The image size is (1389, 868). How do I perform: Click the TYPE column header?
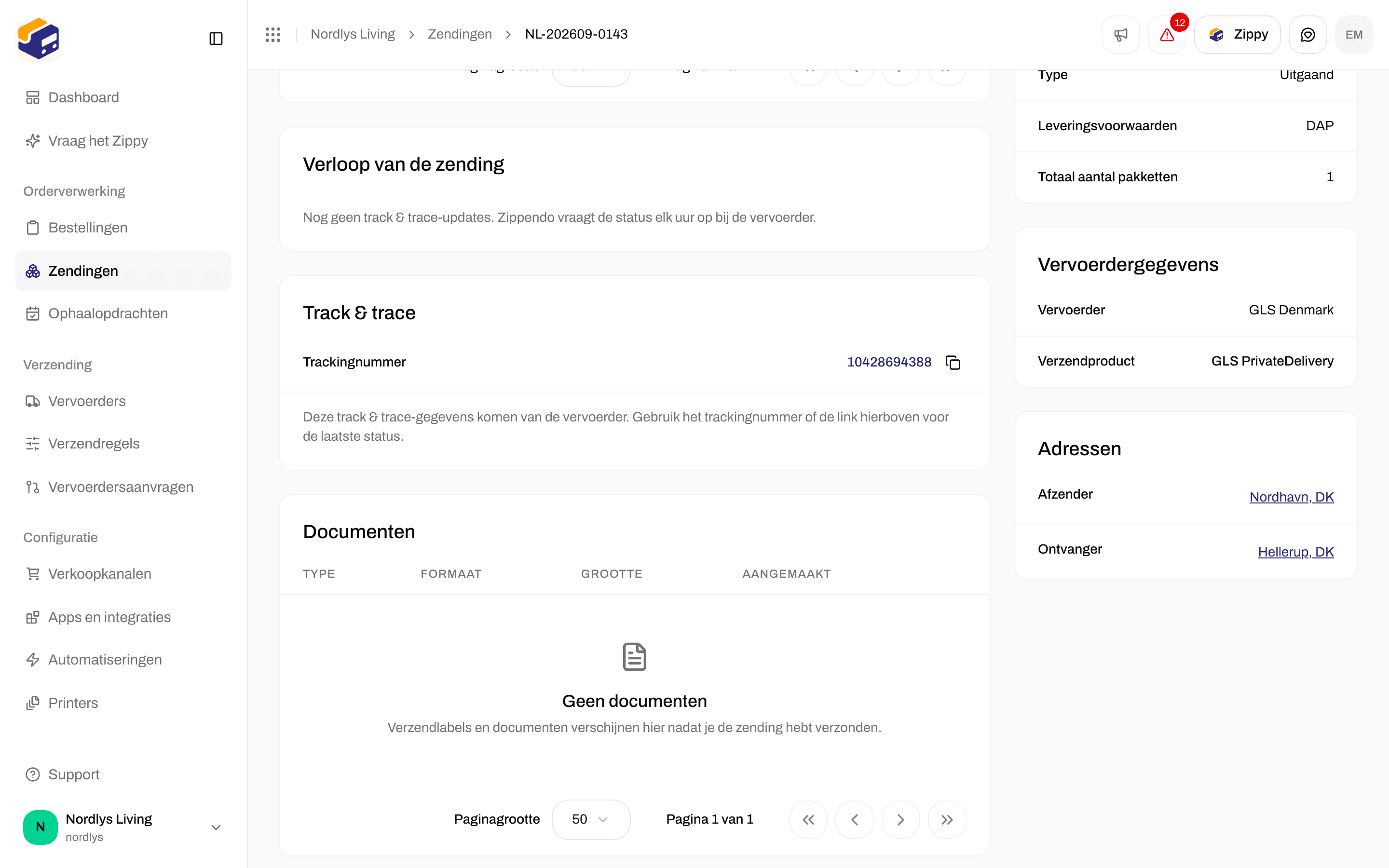tap(319, 574)
